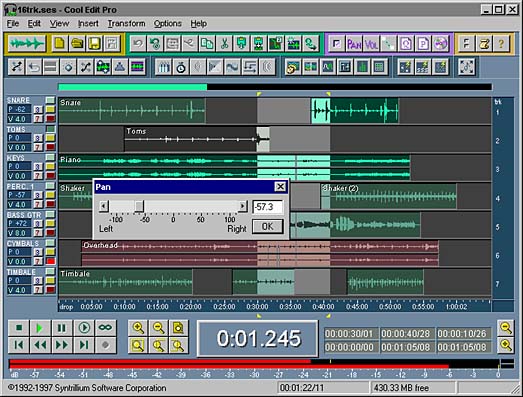The height and width of the screenshot is (397, 523).
Task: Switch to waveform edit view icon
Action: point(26,44)
